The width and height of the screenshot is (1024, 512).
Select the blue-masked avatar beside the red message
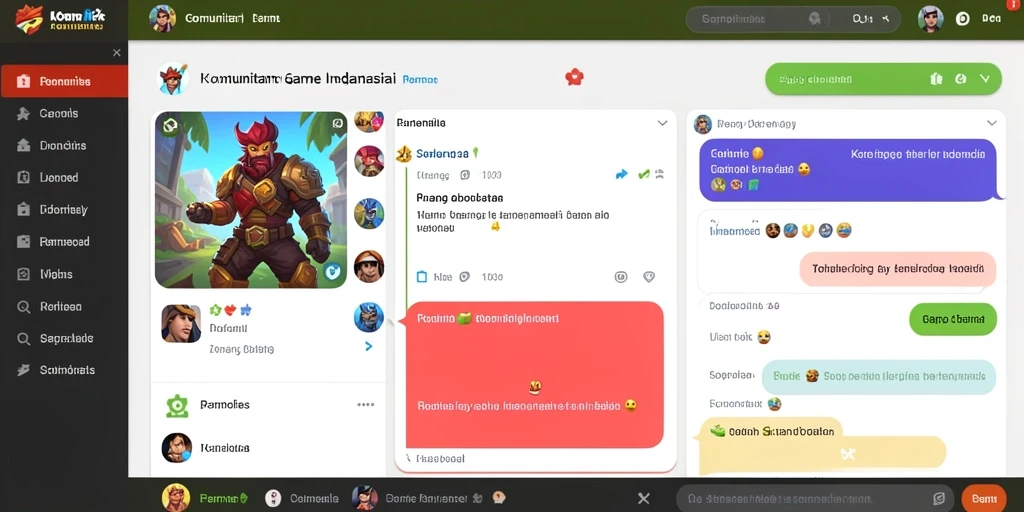pyautogui.click(x=369, y=317)
